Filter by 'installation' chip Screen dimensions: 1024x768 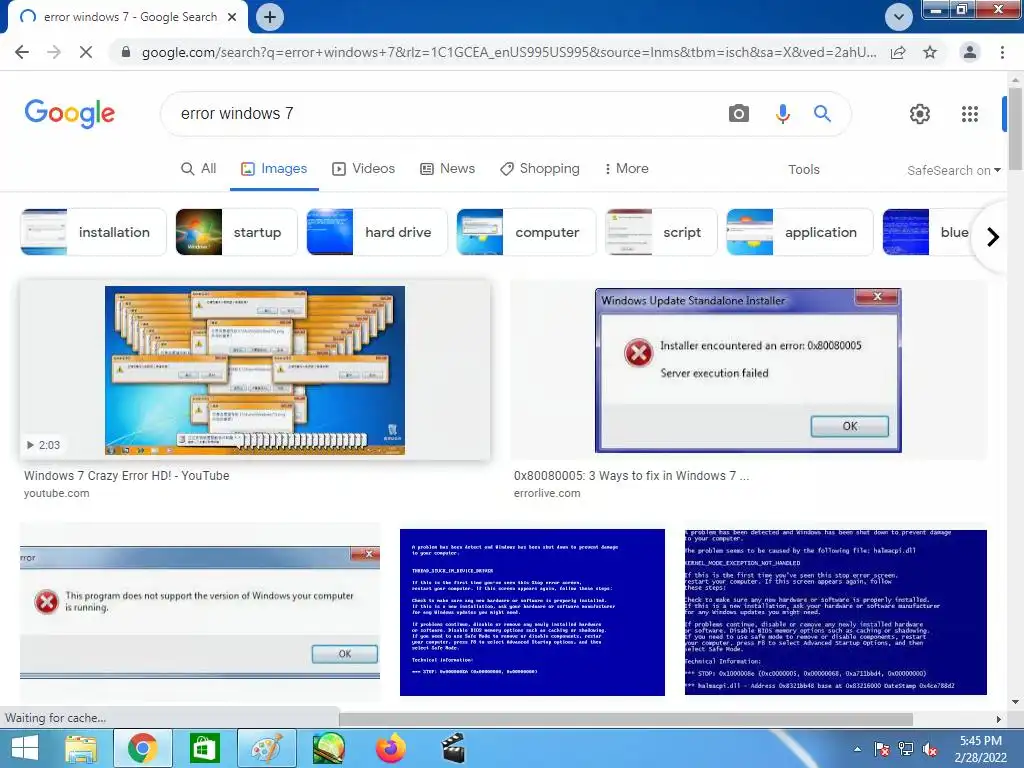tap(93, 232)
